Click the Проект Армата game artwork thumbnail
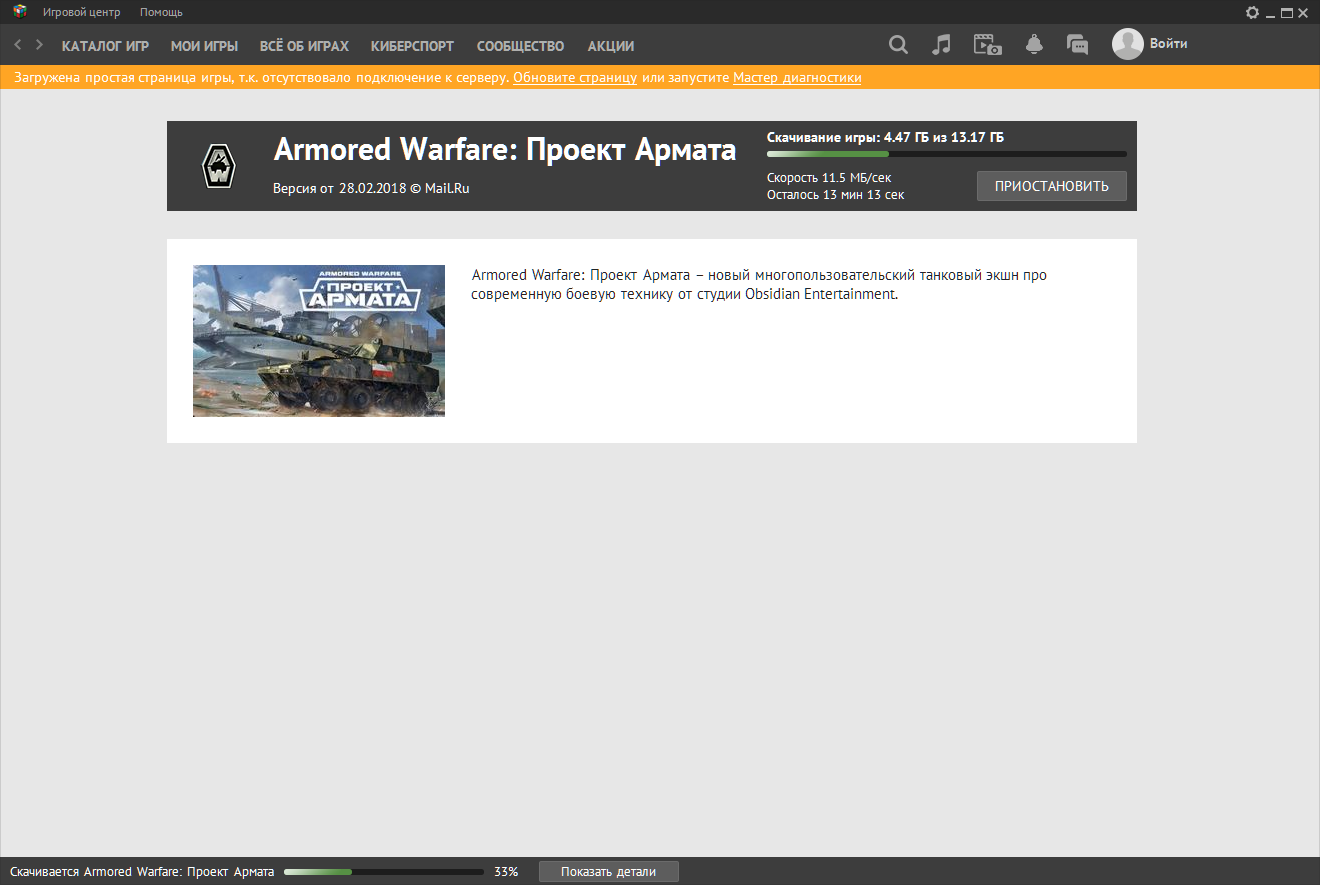 (319, 341)
